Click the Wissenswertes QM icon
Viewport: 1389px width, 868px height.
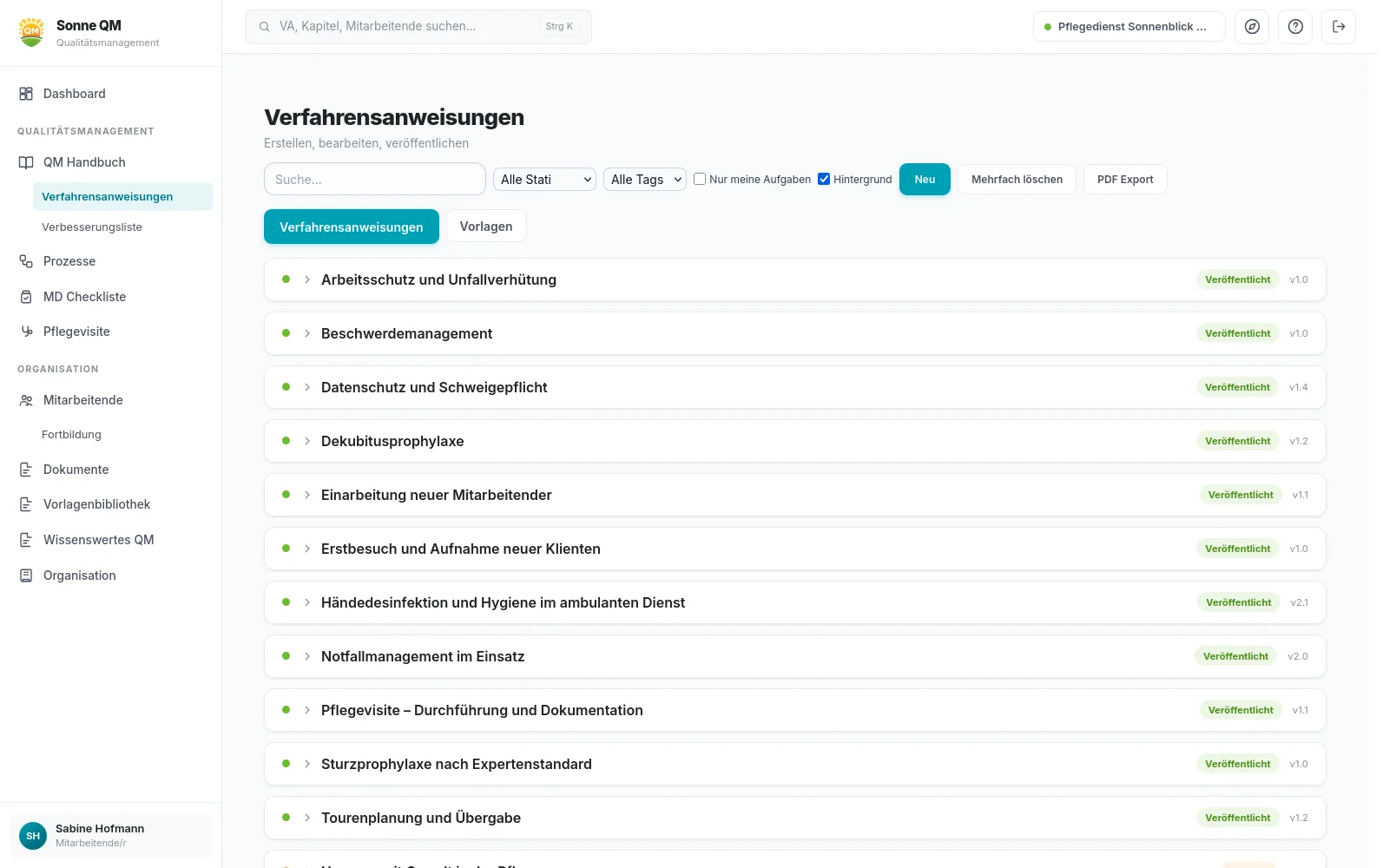pyautogui.click(x=26, y=540)
